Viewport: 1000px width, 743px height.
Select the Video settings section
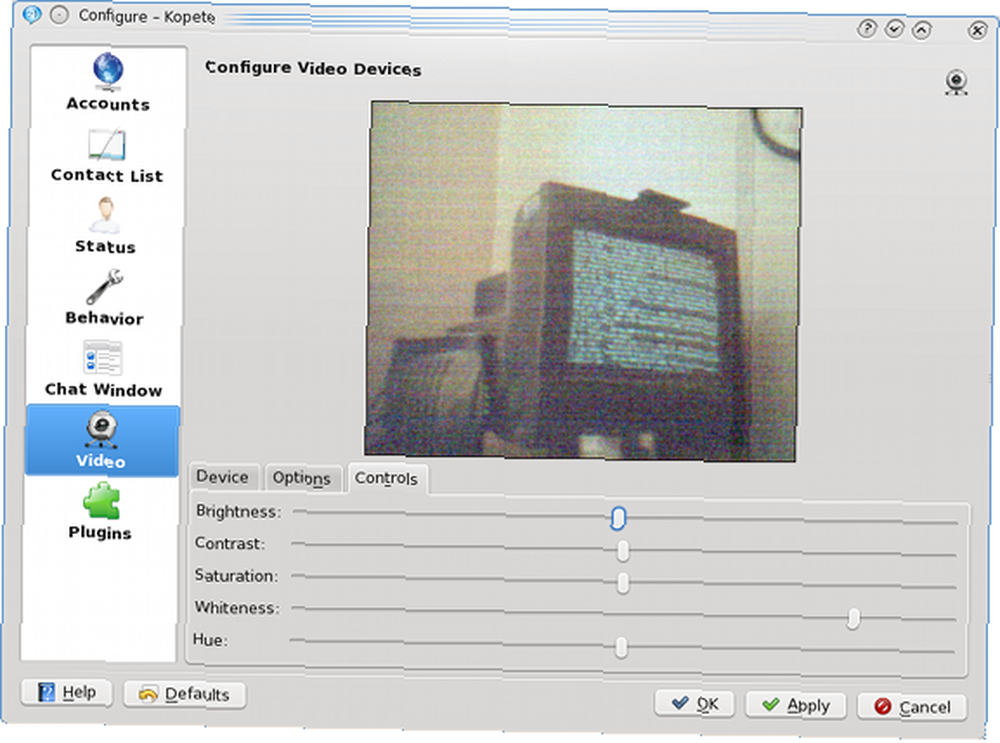(x=102, y=441)
